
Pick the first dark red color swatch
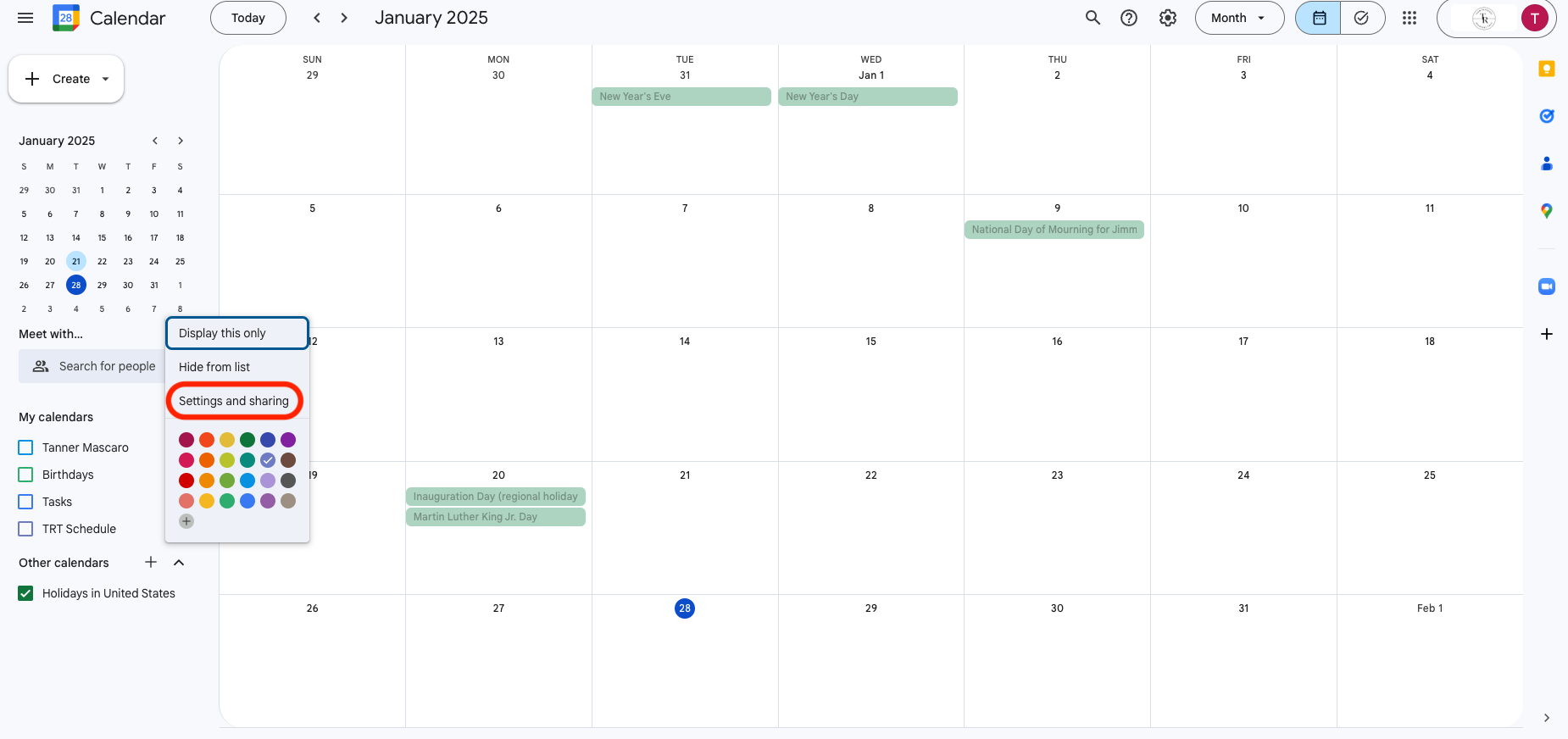[x=186, y=440]
